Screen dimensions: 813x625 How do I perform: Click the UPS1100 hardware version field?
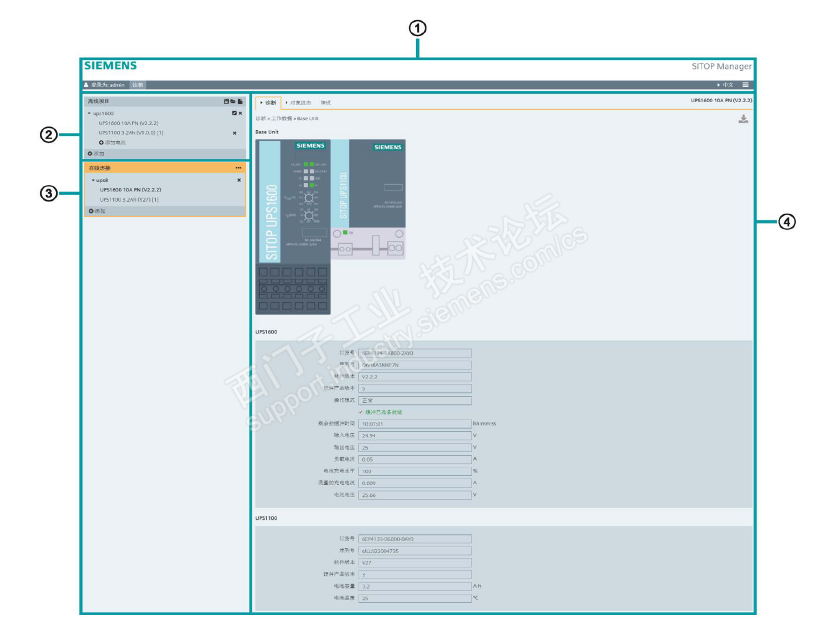[x=415, y=575]
